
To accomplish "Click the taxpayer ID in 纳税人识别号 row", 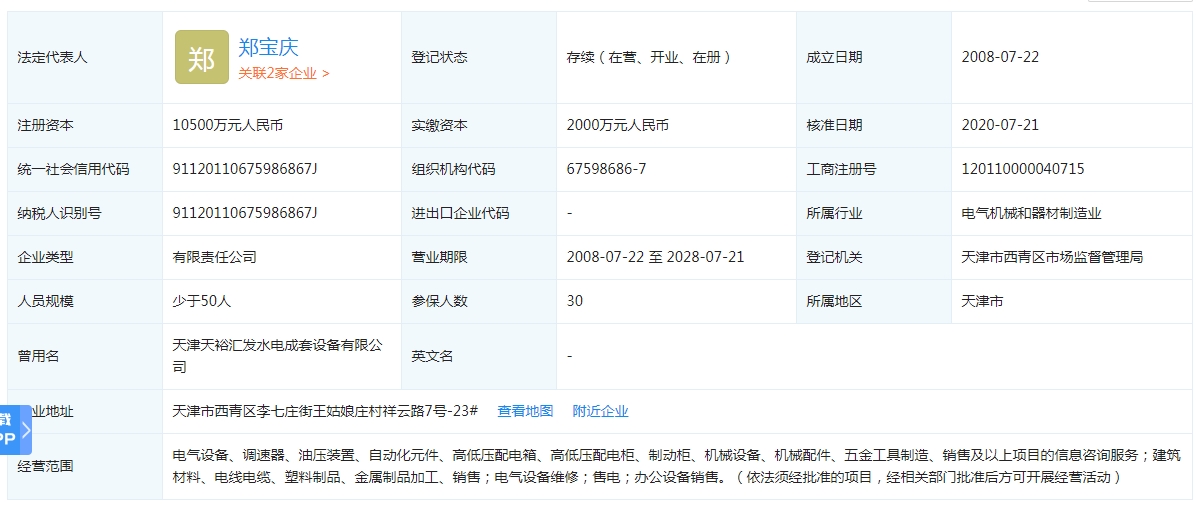I will tap(245, 213).
